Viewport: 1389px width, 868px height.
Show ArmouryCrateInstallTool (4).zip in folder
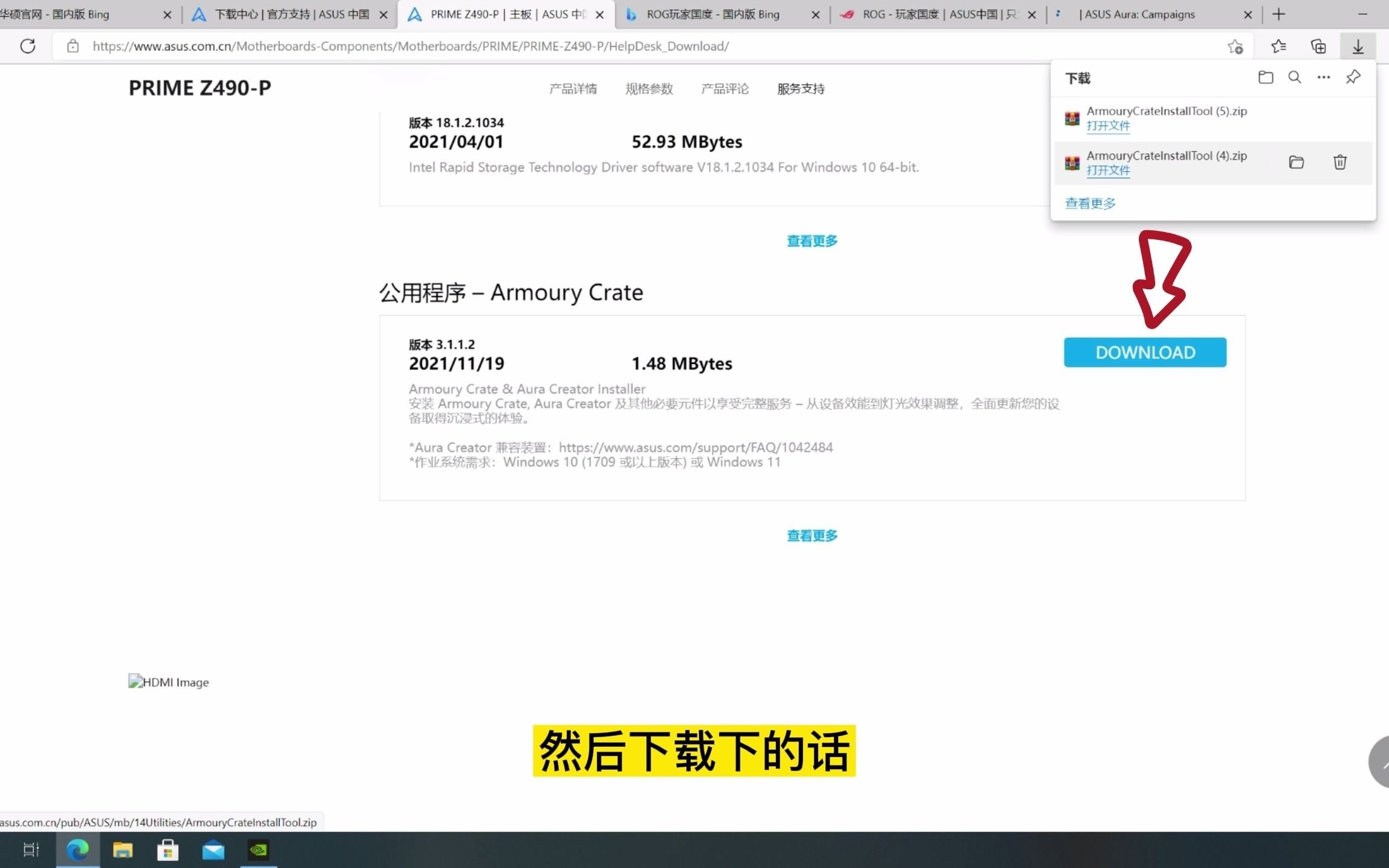[1296, 162]
